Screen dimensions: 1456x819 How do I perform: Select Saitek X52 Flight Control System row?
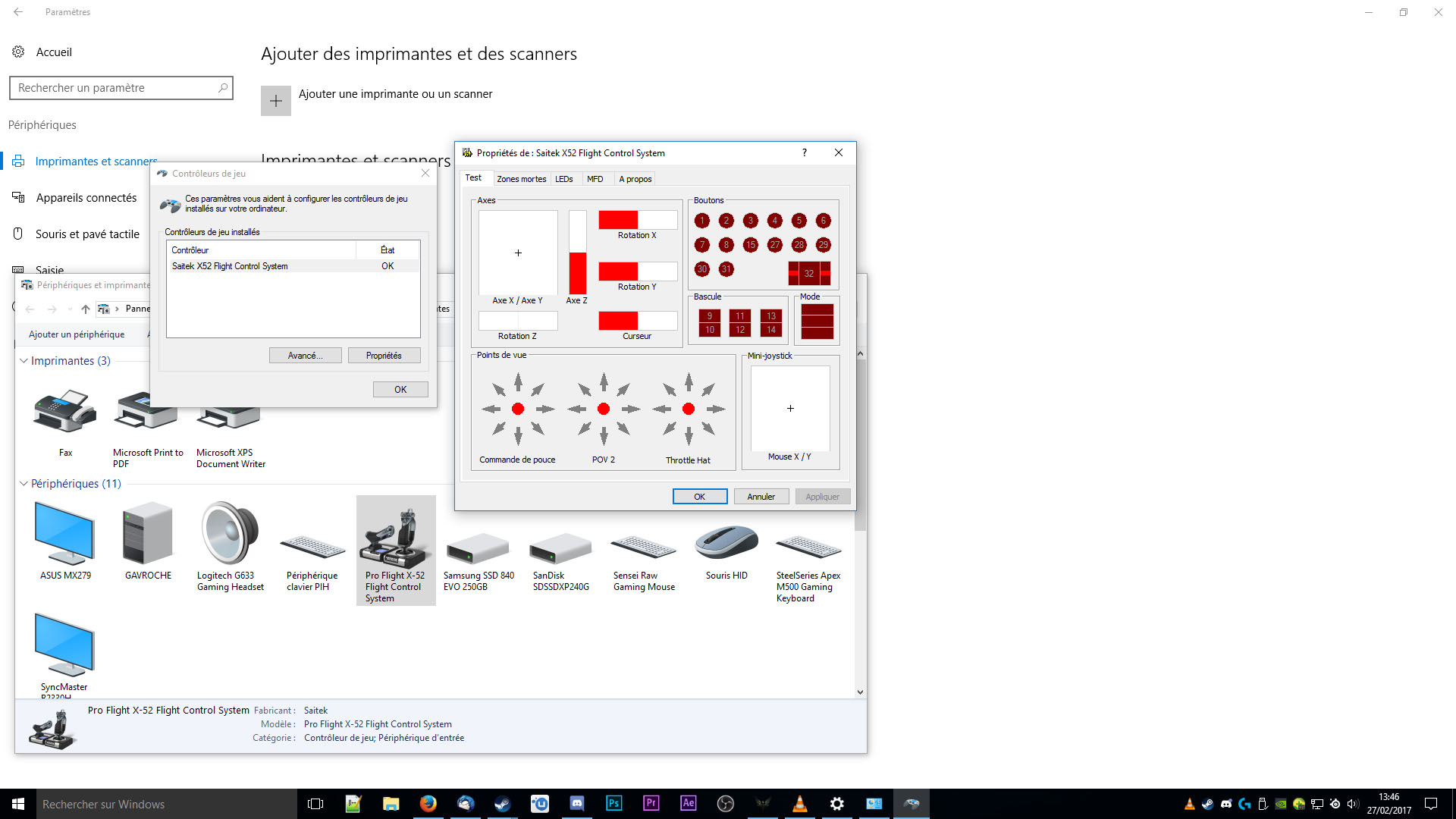293,266
